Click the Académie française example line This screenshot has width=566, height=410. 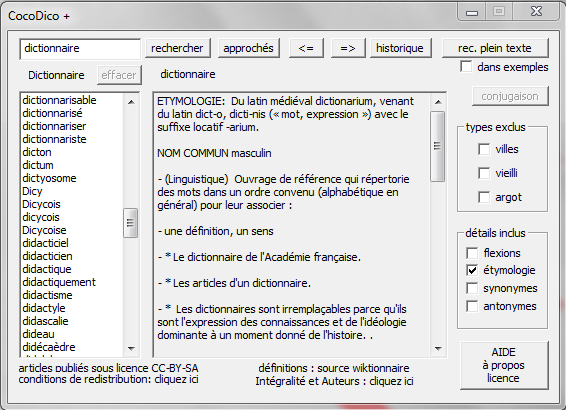(x=259, y=257)
